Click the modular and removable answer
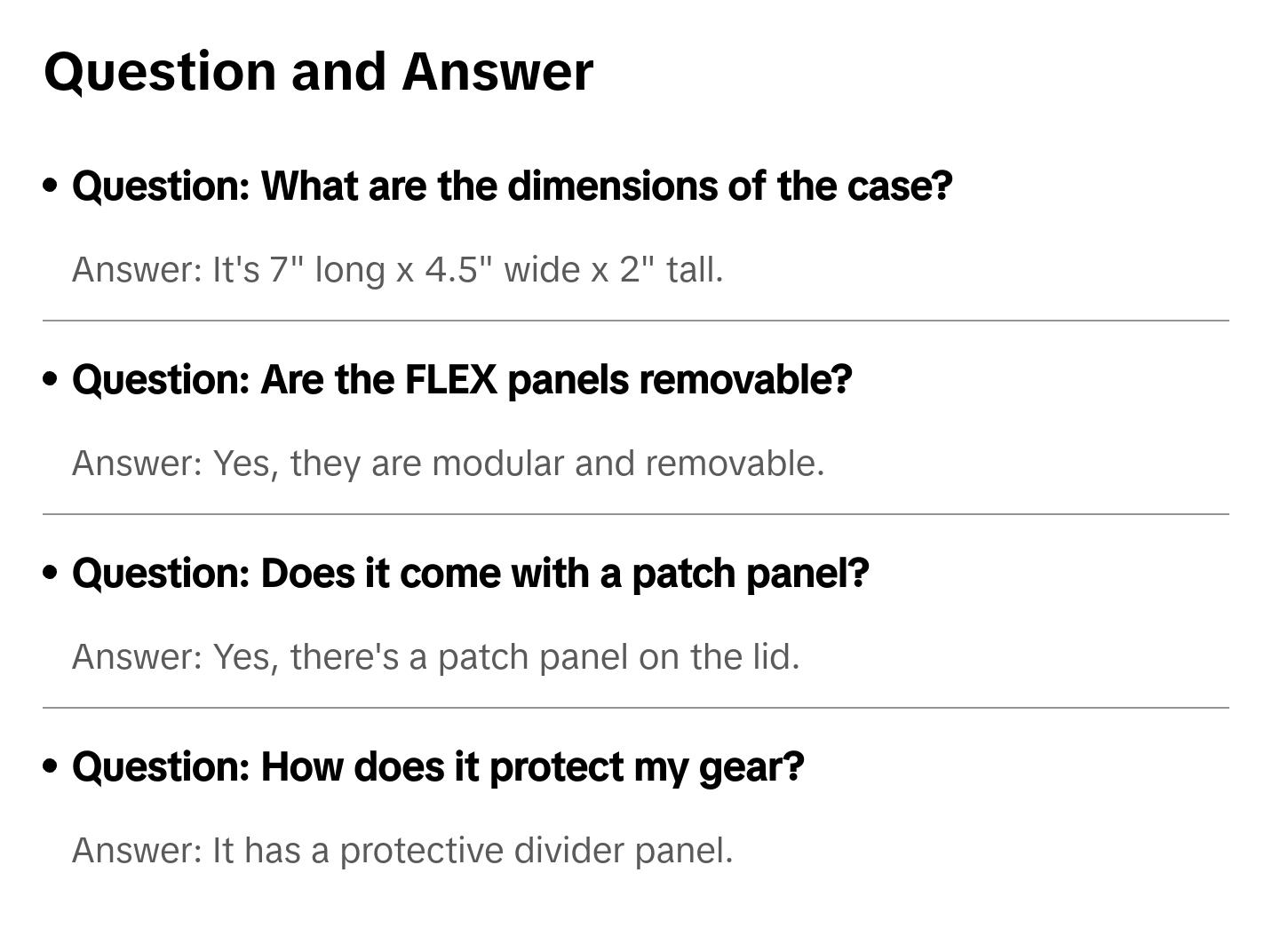The height and width of the screenshot is (952, 1272). (448, 464)
